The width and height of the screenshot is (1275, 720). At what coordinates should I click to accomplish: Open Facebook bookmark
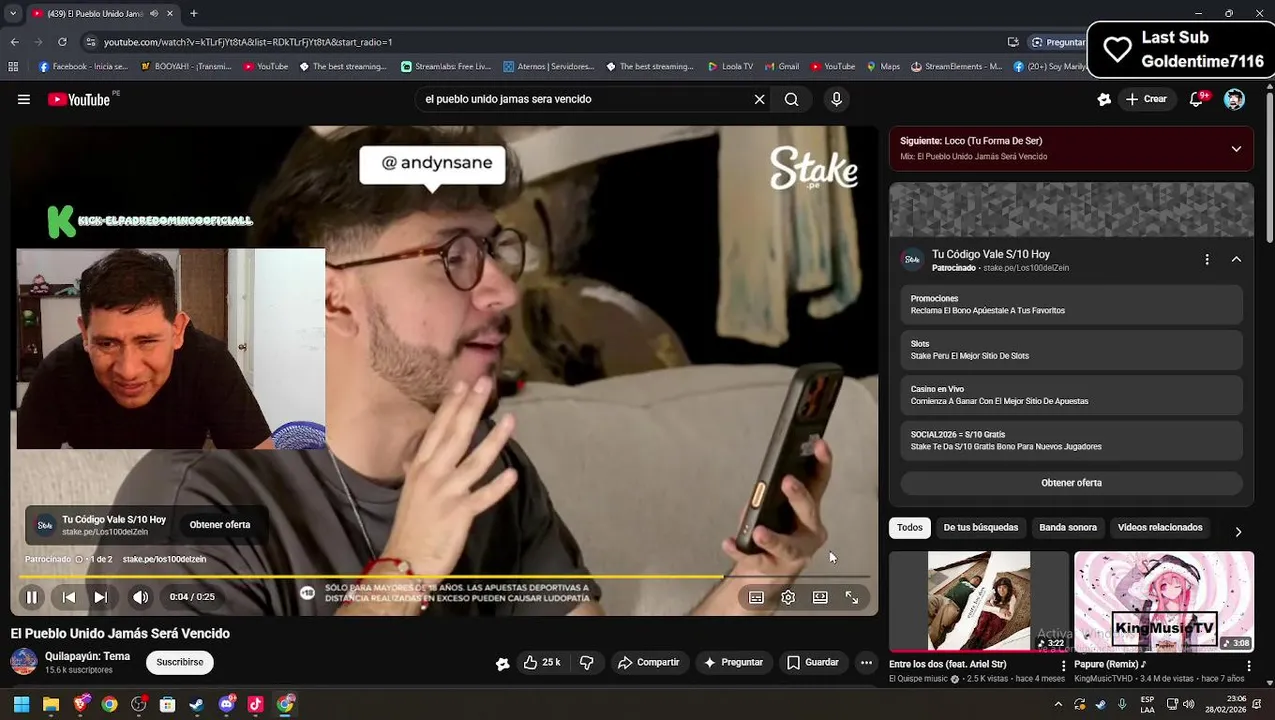83,67
